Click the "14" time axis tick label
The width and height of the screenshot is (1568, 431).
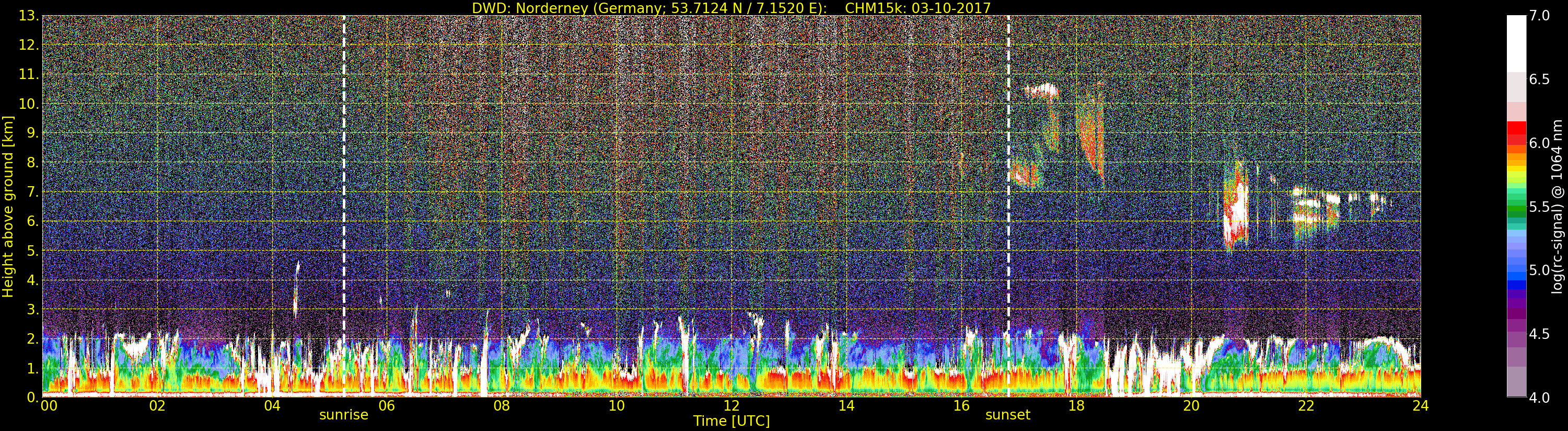(x=846, y=406)
